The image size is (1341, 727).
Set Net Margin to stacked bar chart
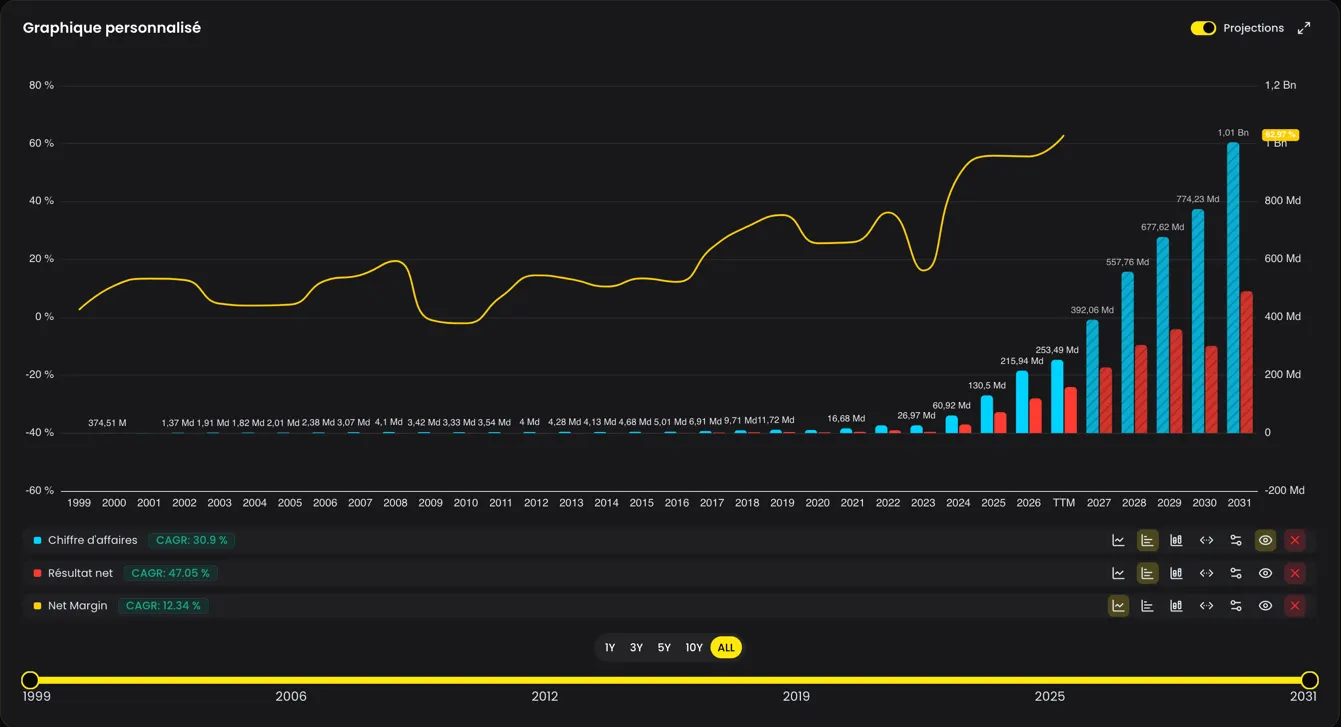click(1176, 605)
